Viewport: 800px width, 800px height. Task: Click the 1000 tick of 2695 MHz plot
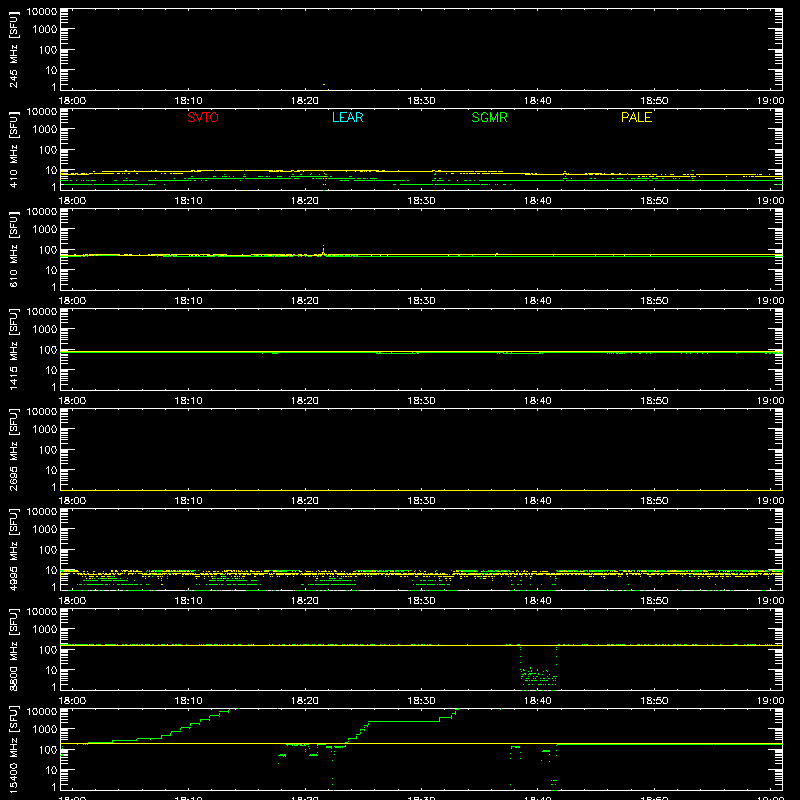(x=45, y=430)
